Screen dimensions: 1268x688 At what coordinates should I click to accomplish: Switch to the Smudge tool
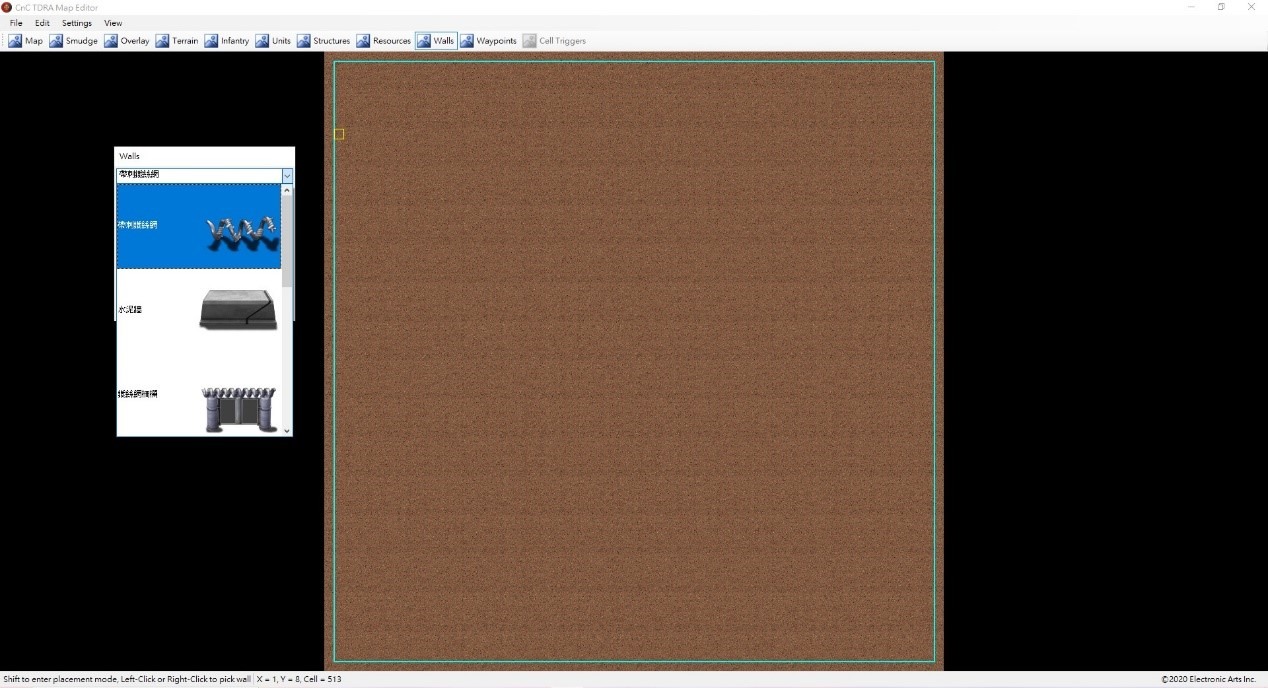73,41
